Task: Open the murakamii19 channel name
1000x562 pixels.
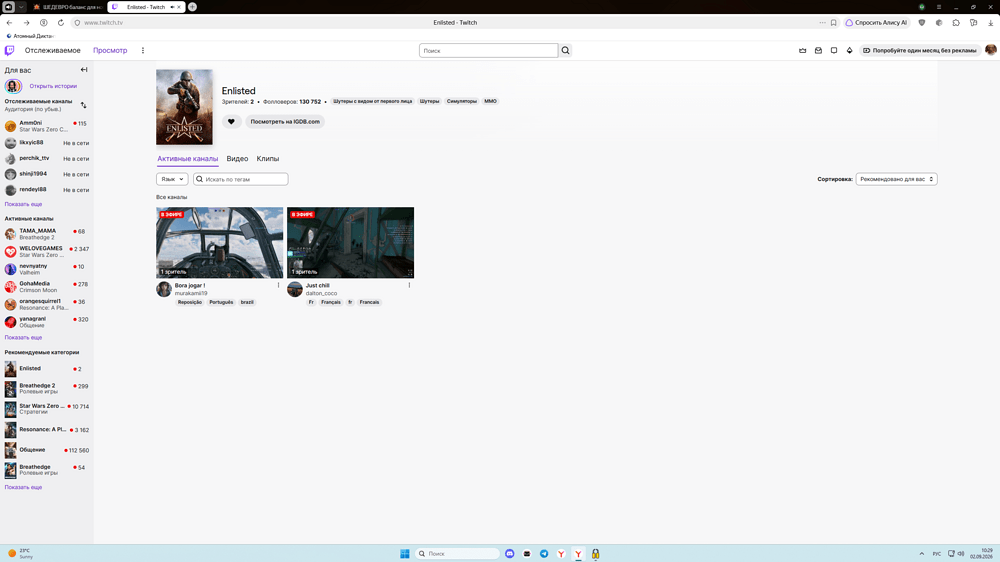Action: 191,293
